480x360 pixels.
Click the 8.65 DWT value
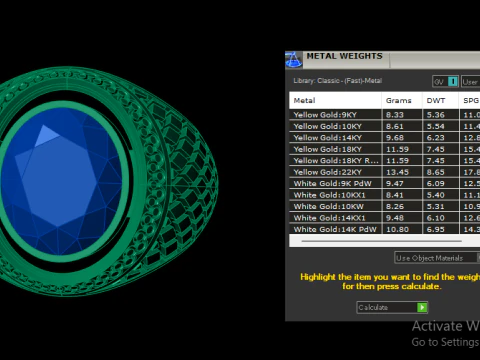pos(436,172)
